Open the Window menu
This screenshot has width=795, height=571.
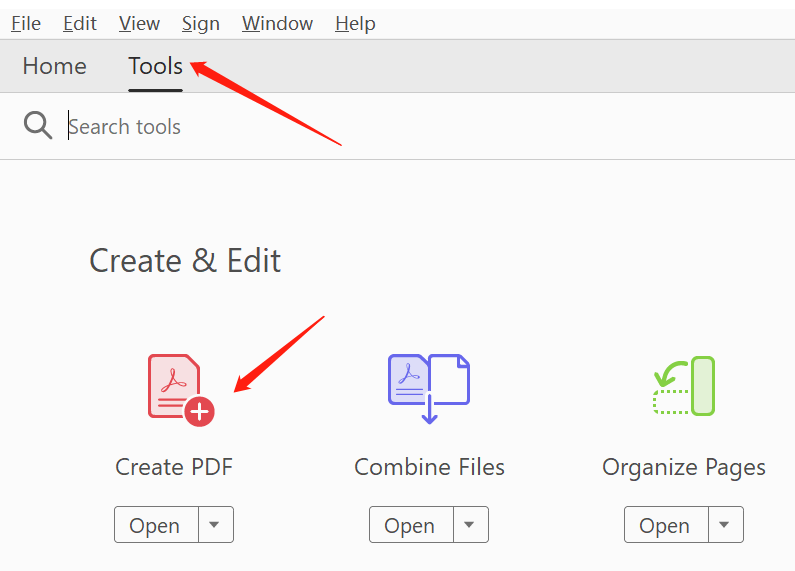[x=277, y=23]
